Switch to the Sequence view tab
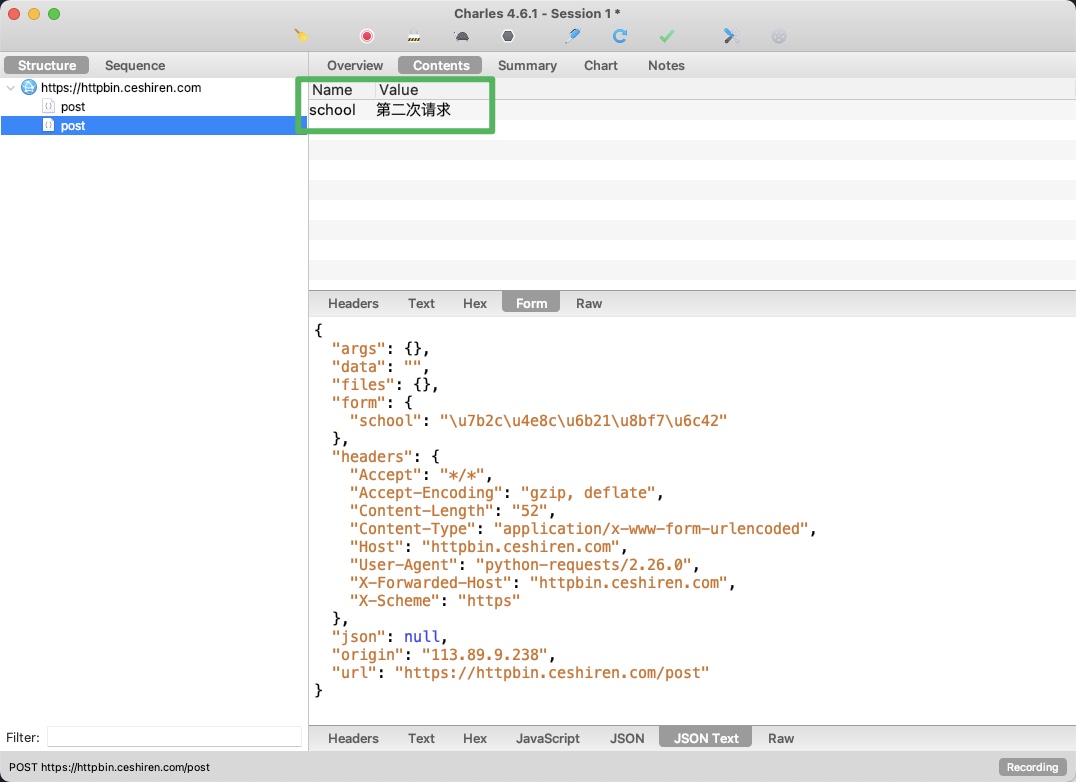This screenshot has height=782, width=1076. coord(135,65)
